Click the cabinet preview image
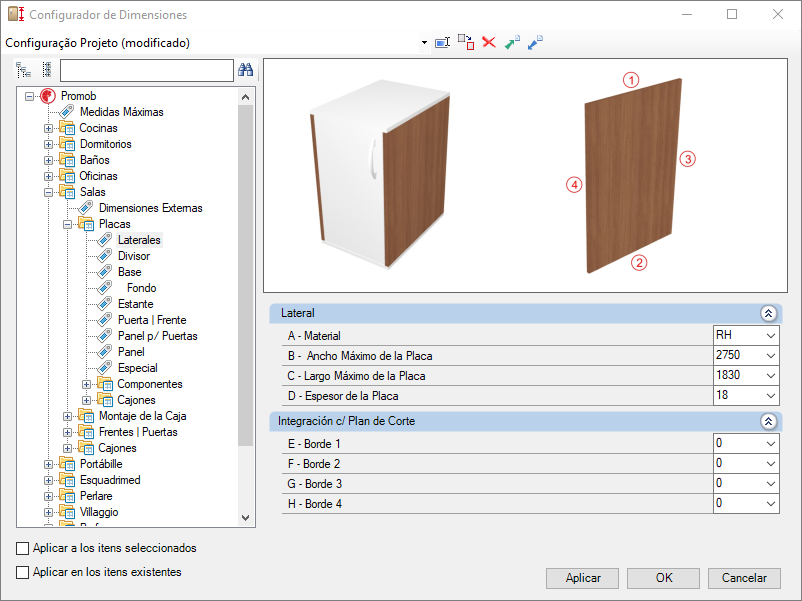The width and height of the screenshot is (802, 601). click(x=380, y=174)
